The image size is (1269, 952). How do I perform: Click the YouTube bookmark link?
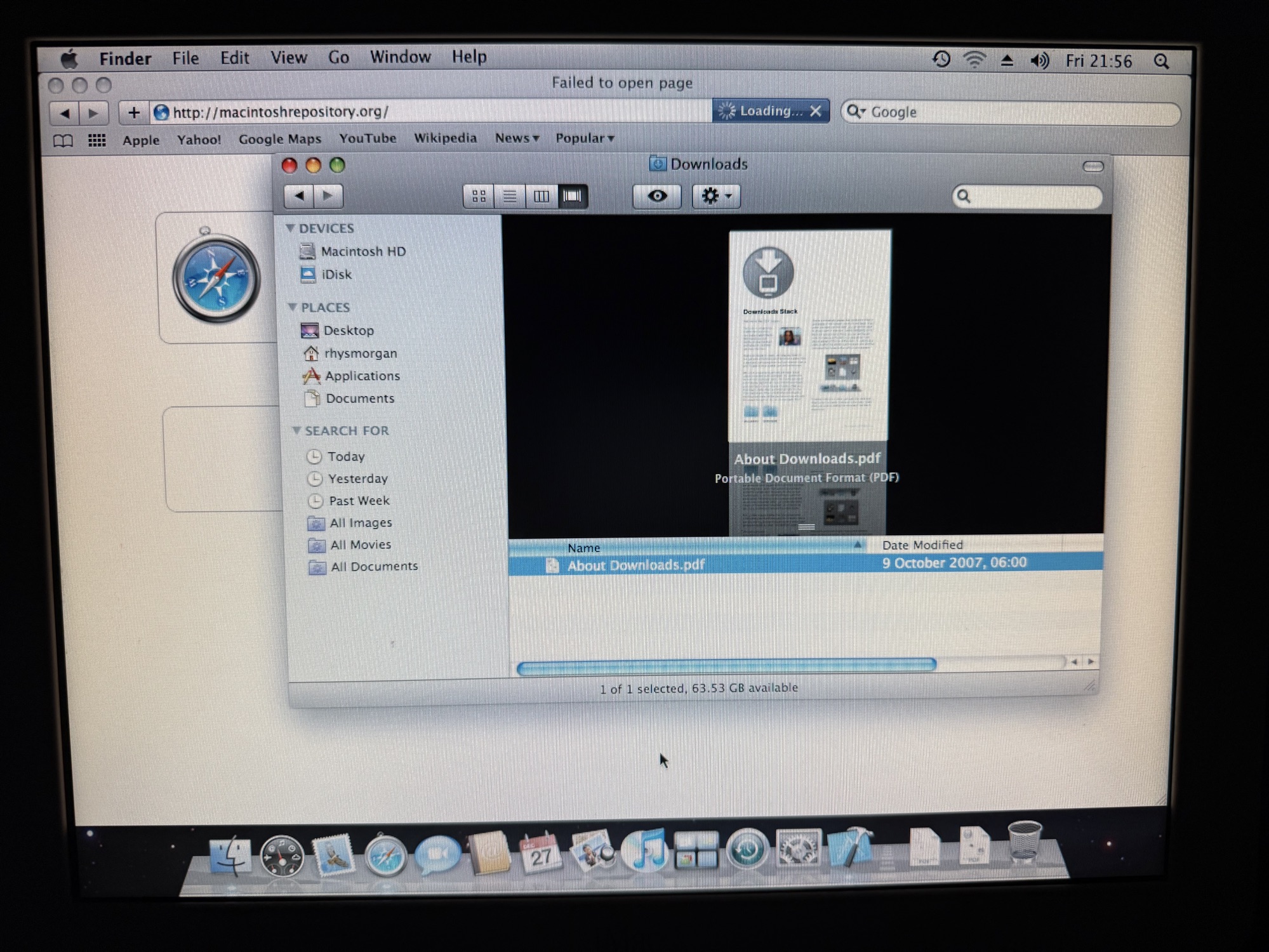(368, 138)
